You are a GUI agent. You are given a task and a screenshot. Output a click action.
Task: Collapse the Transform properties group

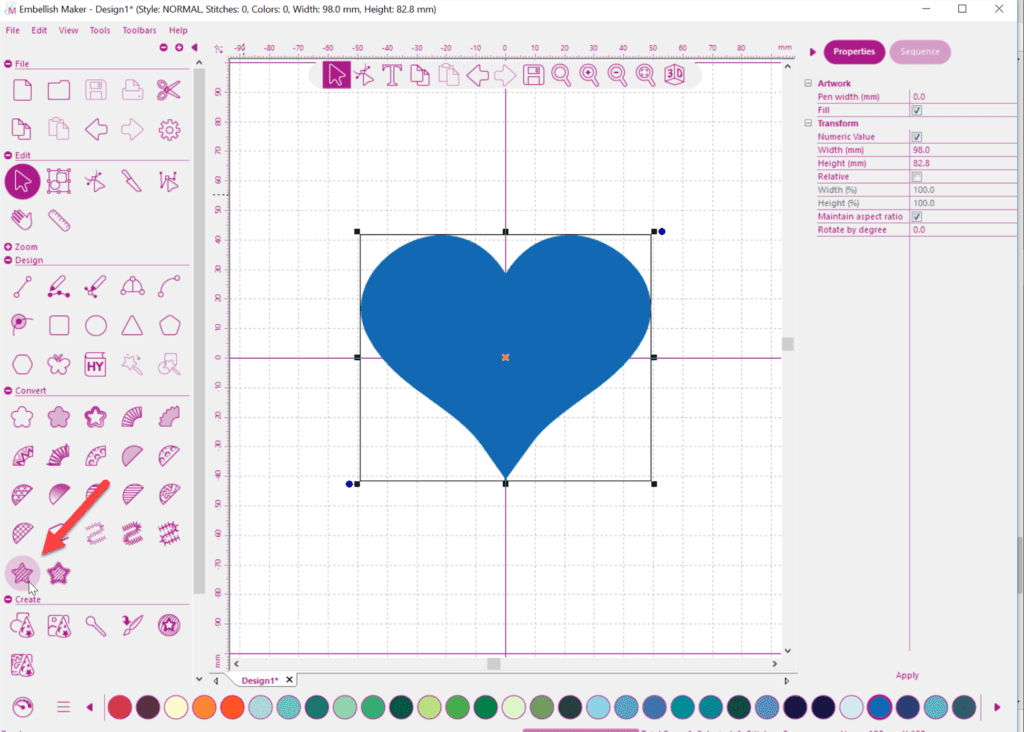[808, 123]
